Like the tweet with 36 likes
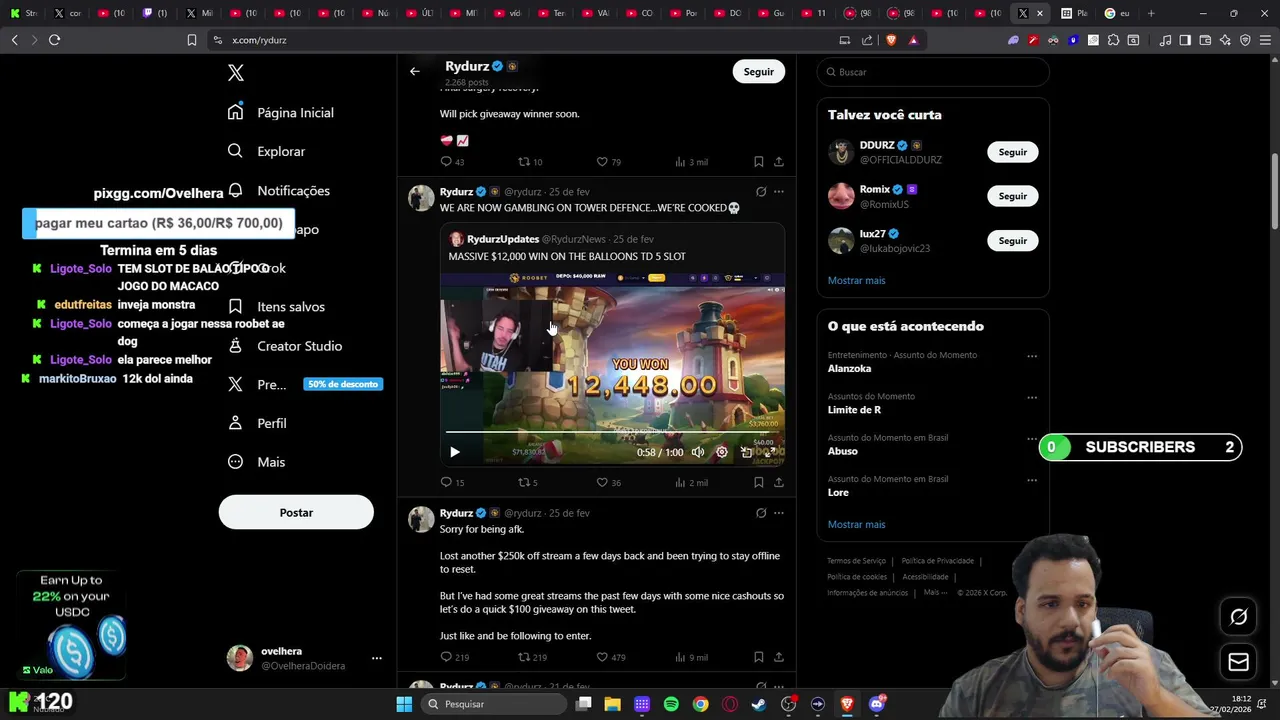 click(x=602, y=482)
